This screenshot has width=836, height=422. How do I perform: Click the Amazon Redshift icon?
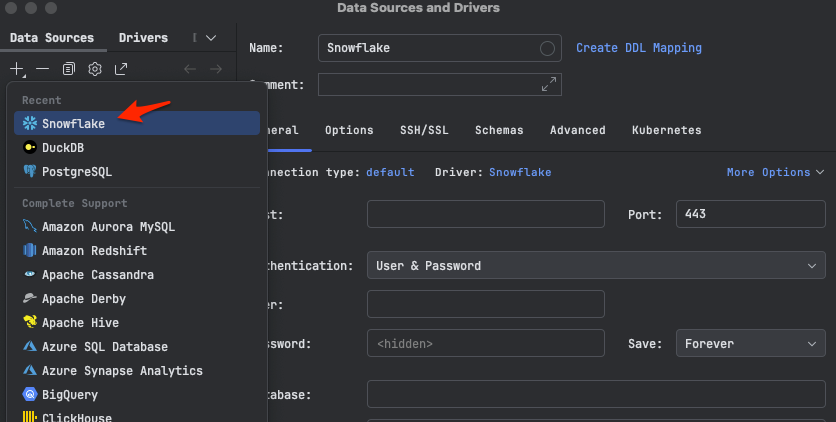30,250
